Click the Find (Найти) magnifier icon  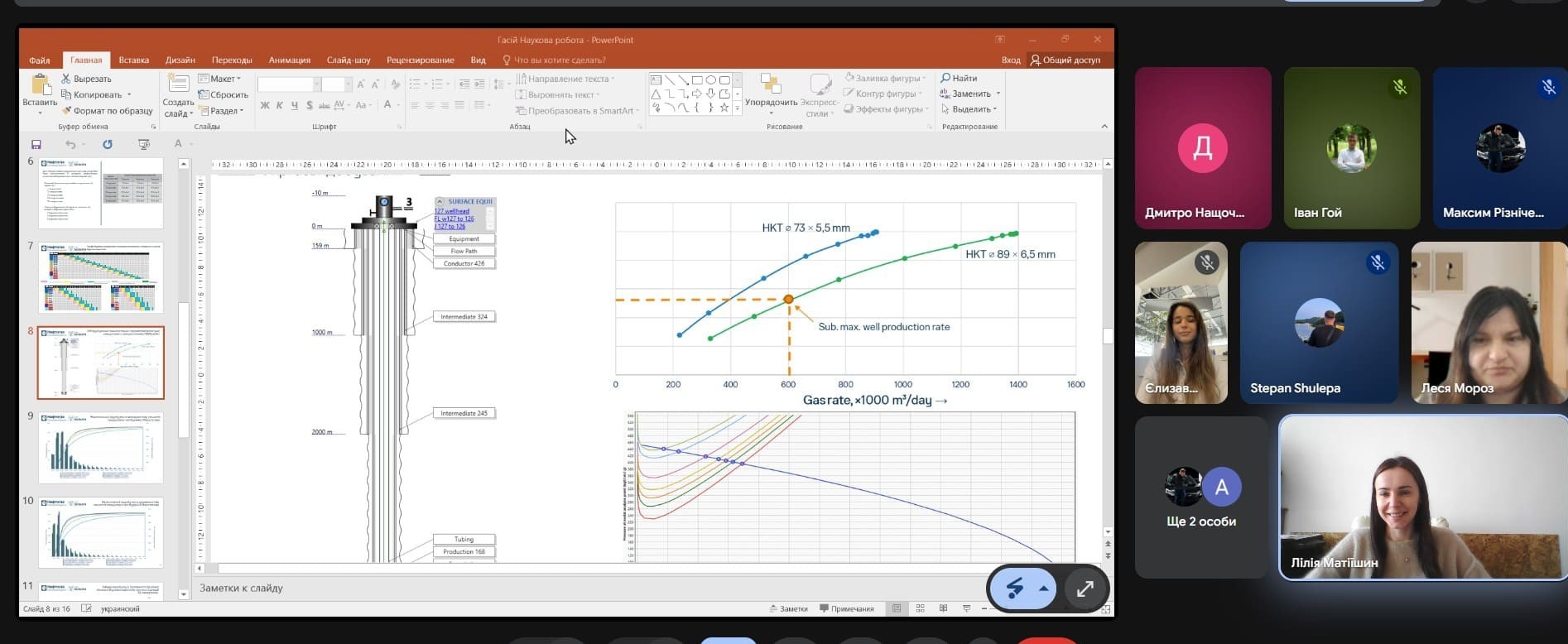(945, 78)
